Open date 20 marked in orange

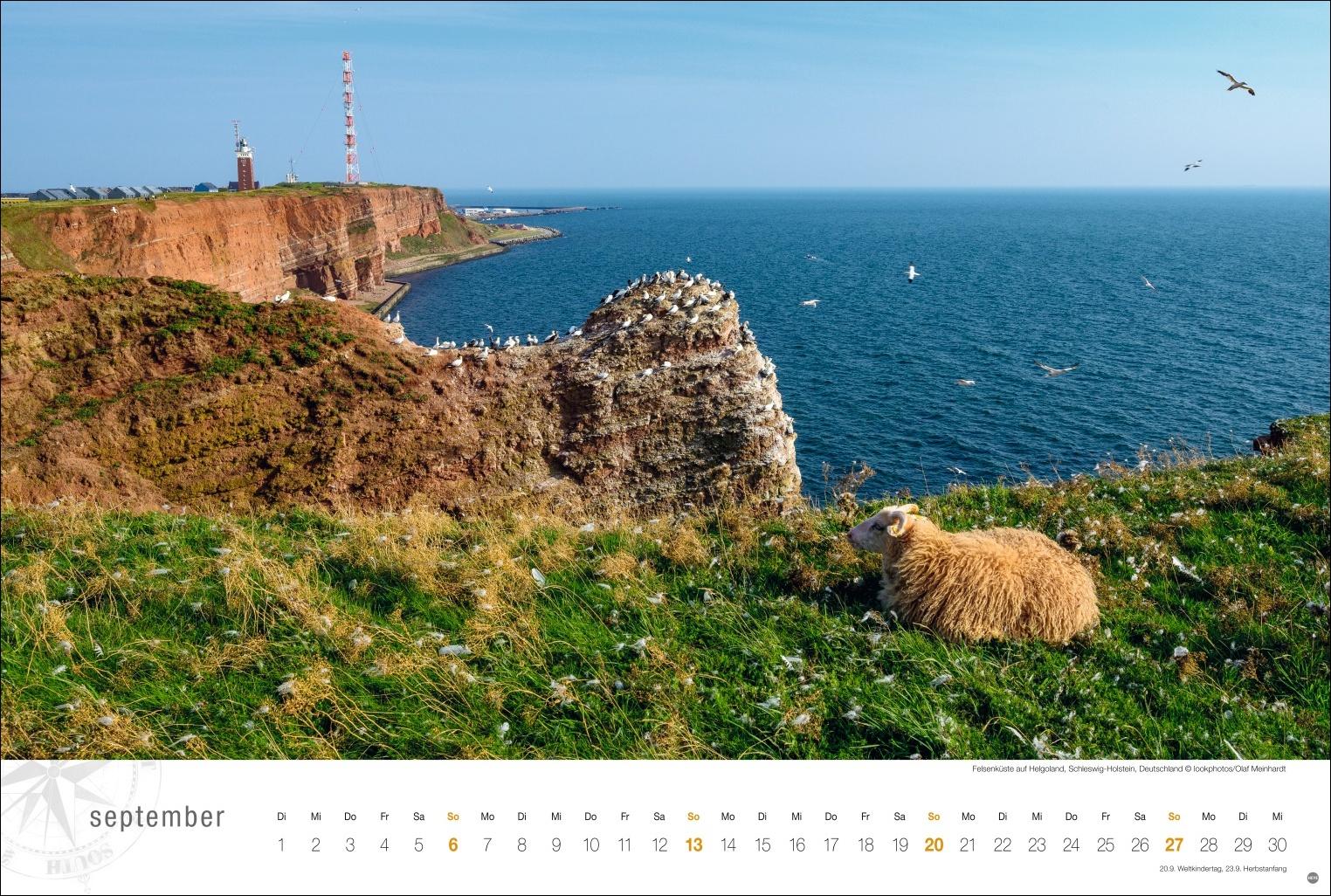(934, 845)
